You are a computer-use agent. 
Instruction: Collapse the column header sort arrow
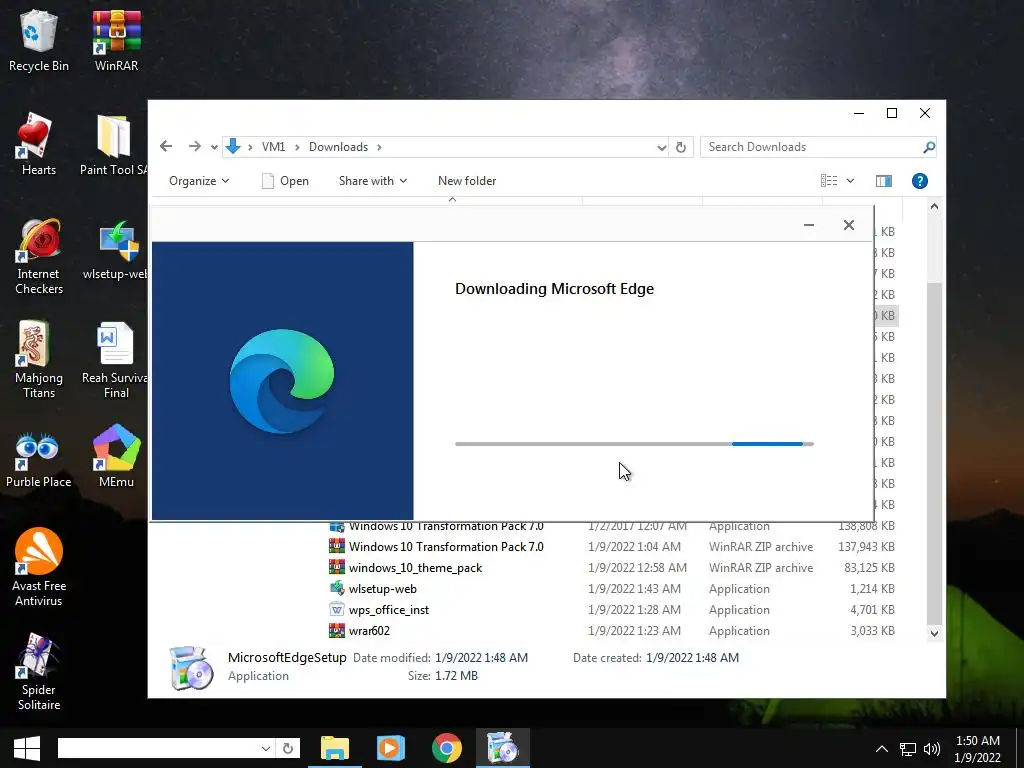pos(452,200)
